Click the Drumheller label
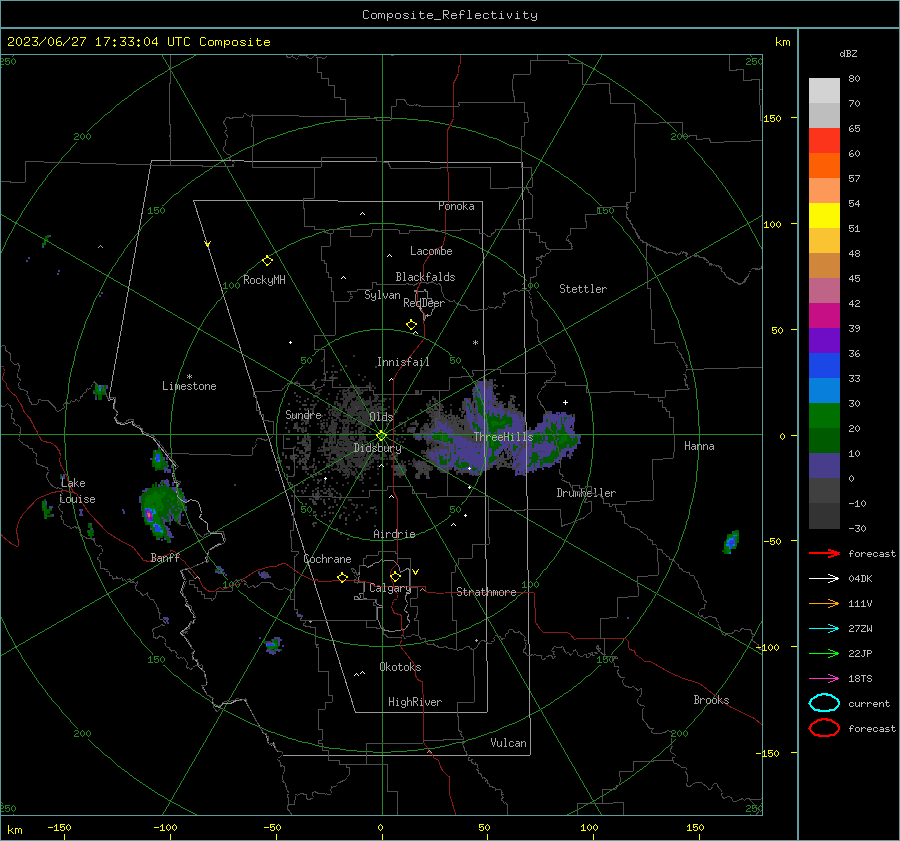900x841 pixels. 586,493
